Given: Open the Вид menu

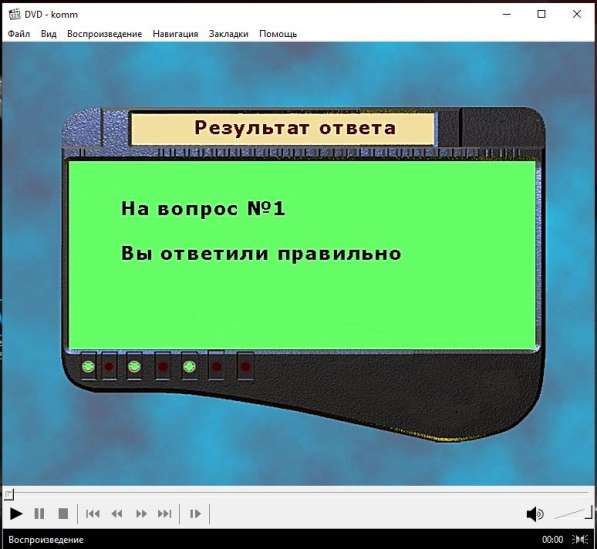Looking at the screenshot, I should [48, 34].
